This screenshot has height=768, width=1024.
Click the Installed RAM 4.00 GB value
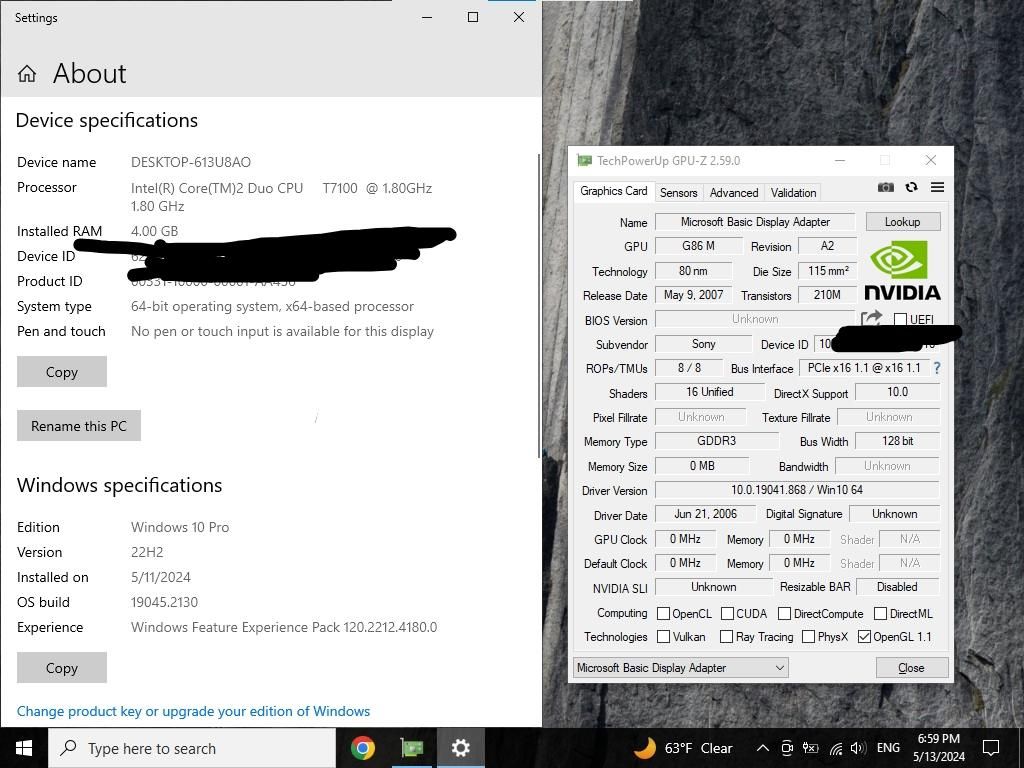pos(154,231)
